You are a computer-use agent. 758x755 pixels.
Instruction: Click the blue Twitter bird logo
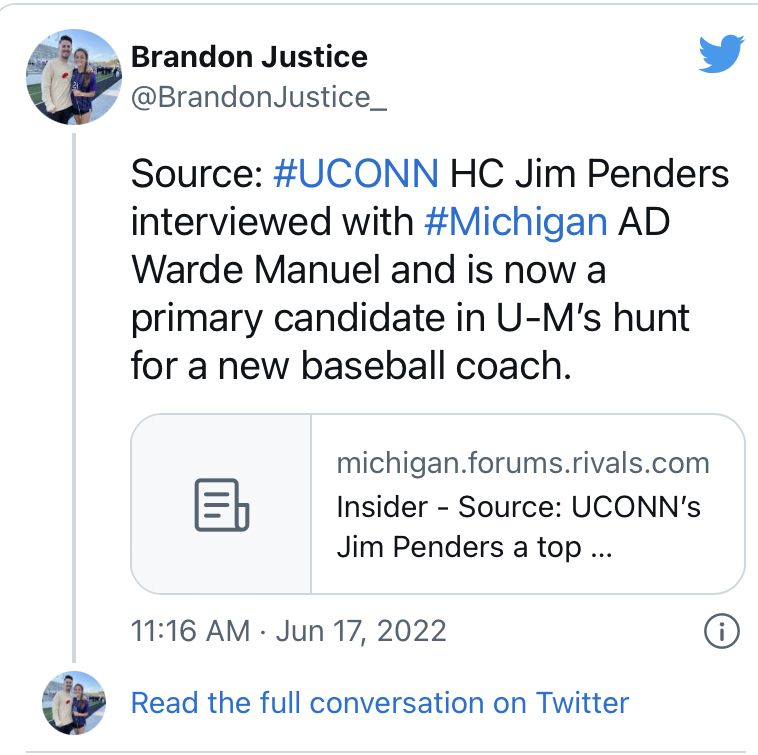tap(721, 54)
